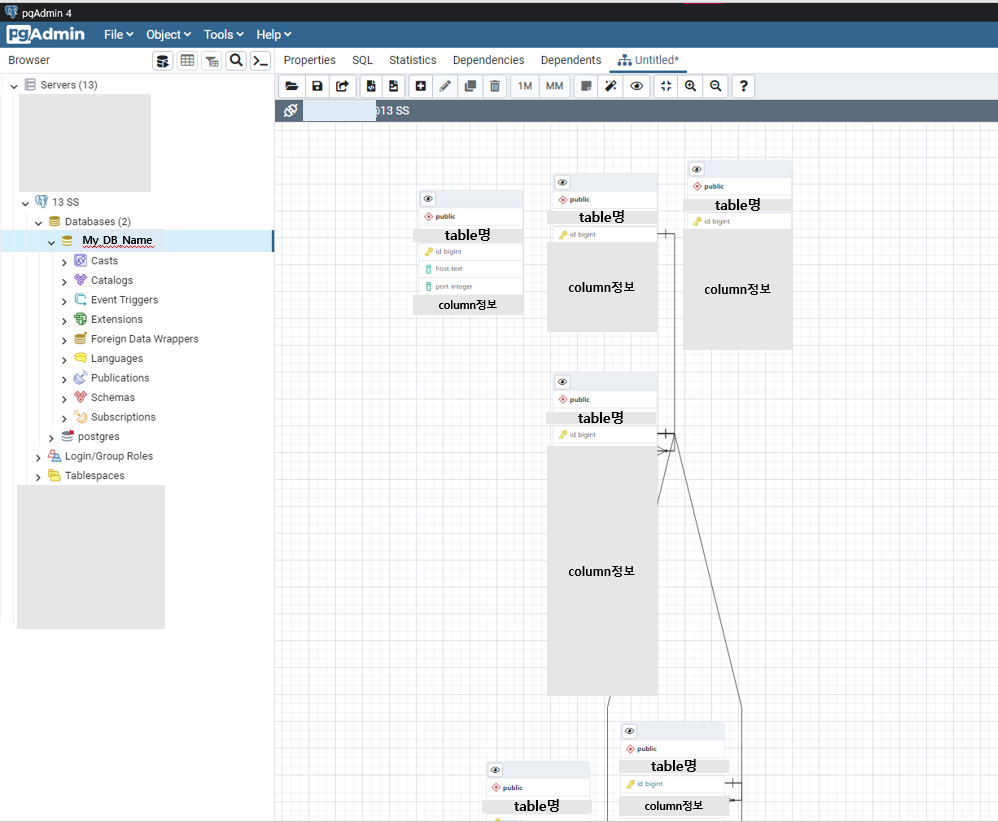Screen dimensions: 998x822
Task: Launch the PSQL terminal tool
Action: click(x=260, y=60)
